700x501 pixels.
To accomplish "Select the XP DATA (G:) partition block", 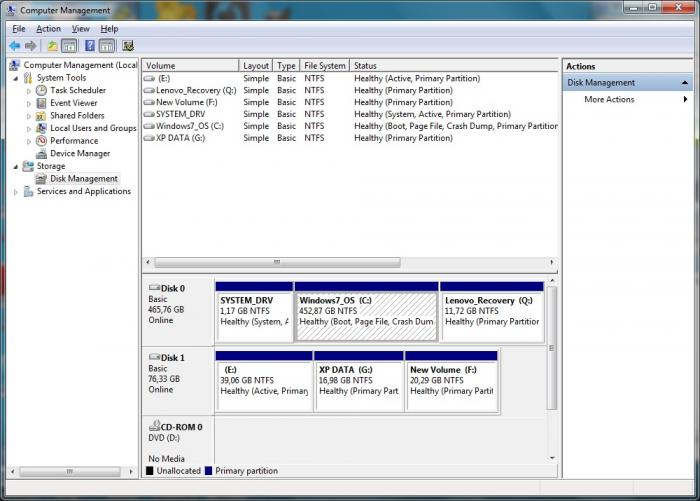I will (x=359, y=382).
